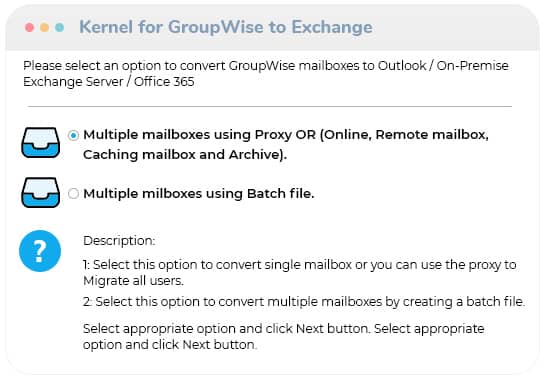Select the Multiple mailboxes using Proxy radio button
Image resolution: width=545 pixels, height=380 pixels.
click(73, 135)
